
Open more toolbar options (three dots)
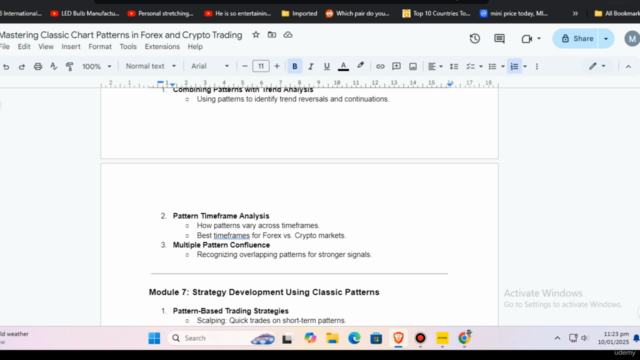pyautogui.click(x=537, y=67)
